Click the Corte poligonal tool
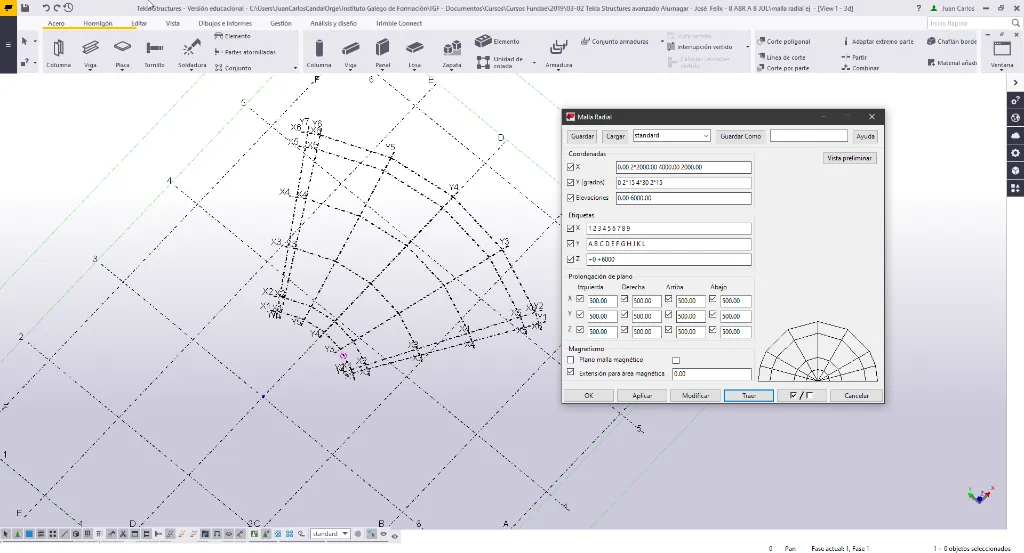The image size is (1024, 553). click(784, 41)
